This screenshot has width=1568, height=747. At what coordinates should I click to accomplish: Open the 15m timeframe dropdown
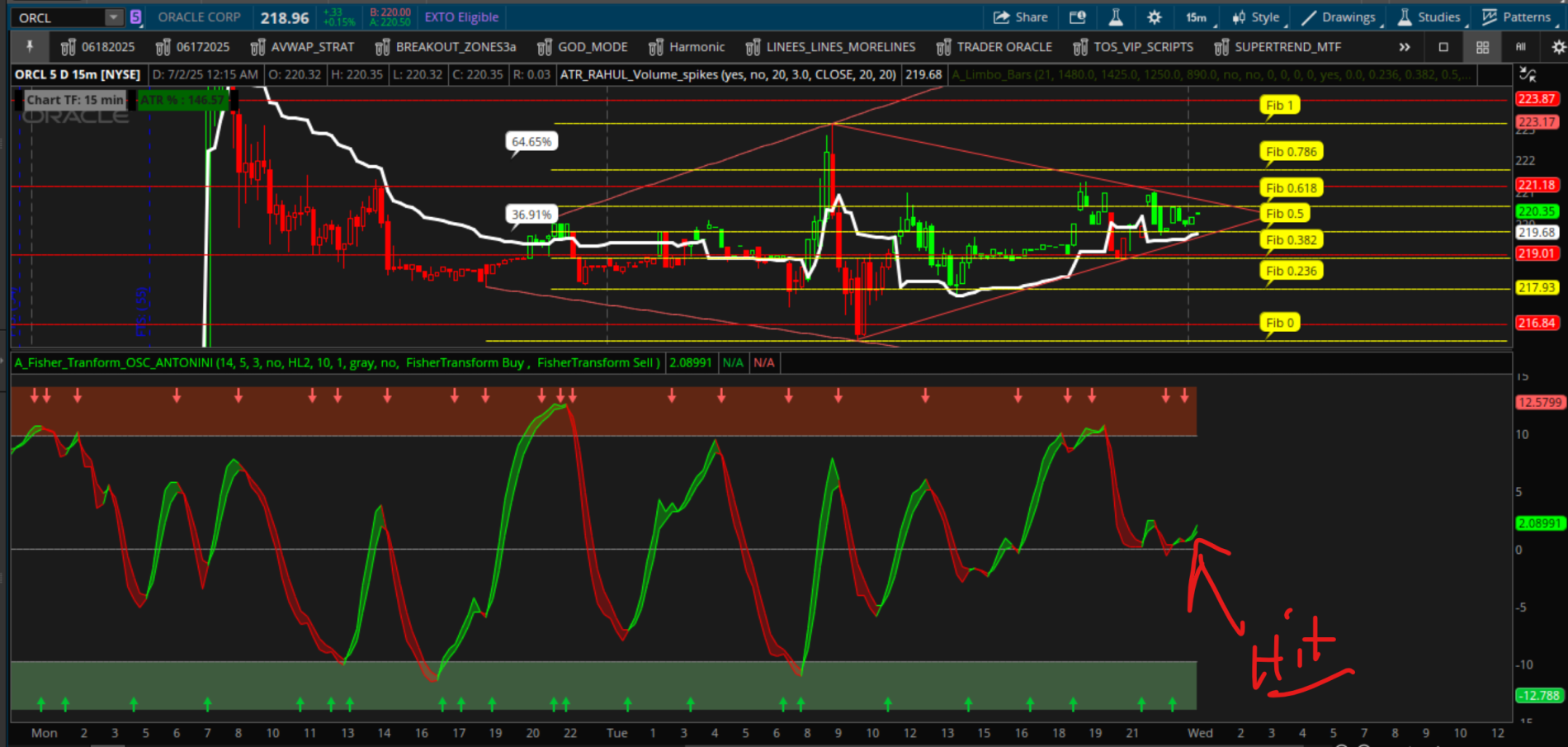click(x=1197, y=17)
